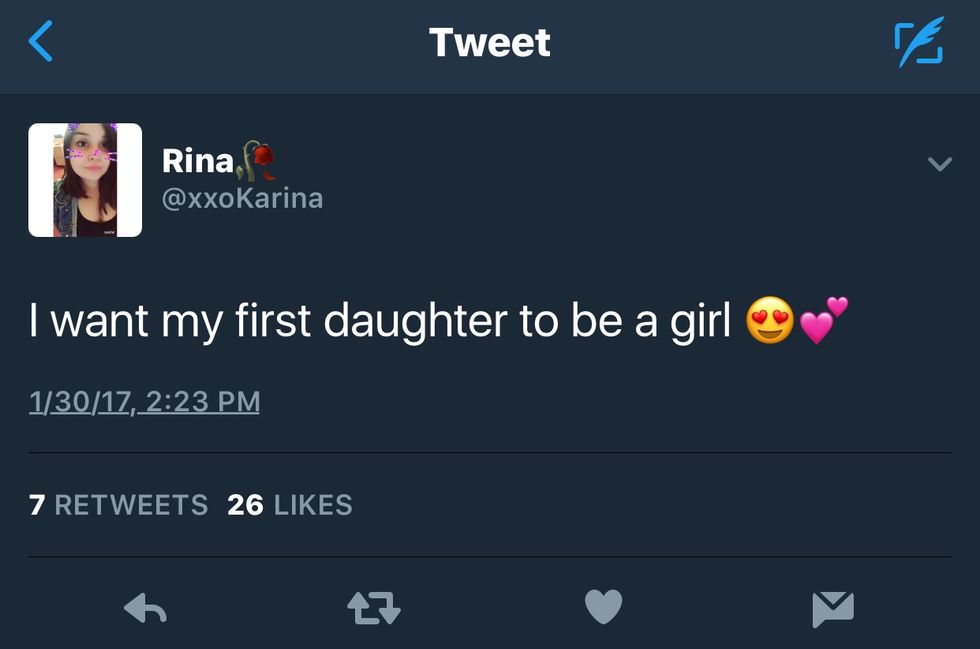Open the @xxoKarina profile handle

242,198
